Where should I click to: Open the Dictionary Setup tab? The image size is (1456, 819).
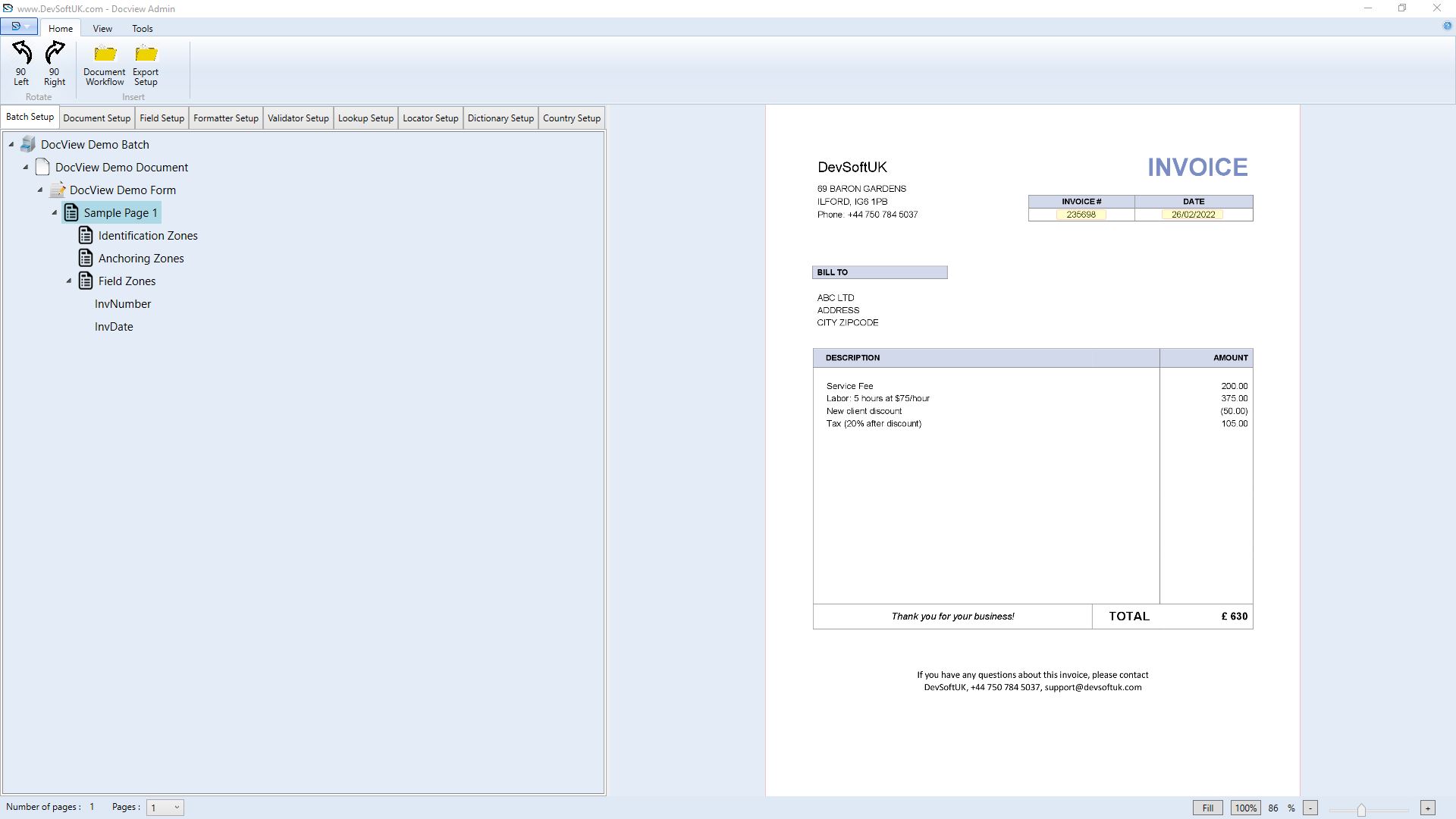[500, 118]
